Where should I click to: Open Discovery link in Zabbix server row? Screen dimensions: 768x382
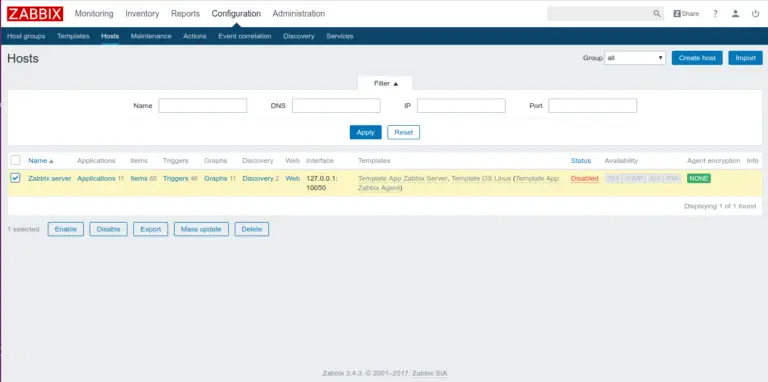click(258, 179)
